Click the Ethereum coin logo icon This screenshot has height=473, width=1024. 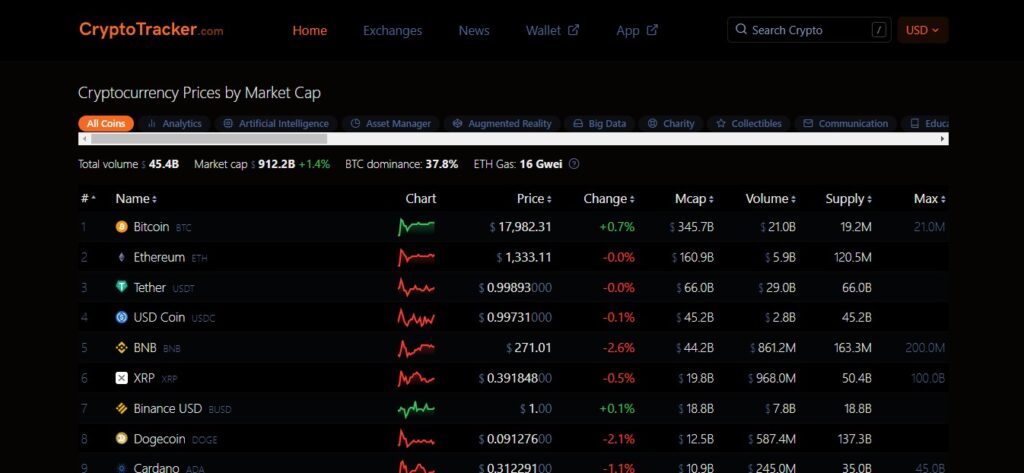[x=121, y=257]
